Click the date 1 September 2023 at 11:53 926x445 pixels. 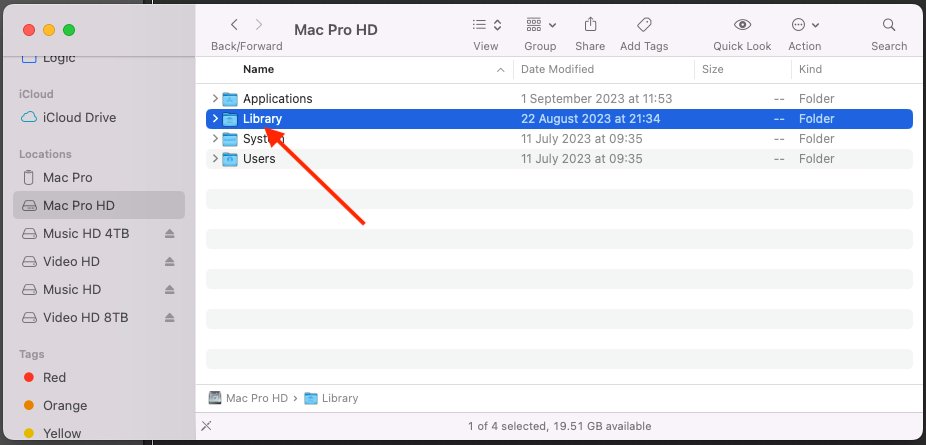point(596,99)
